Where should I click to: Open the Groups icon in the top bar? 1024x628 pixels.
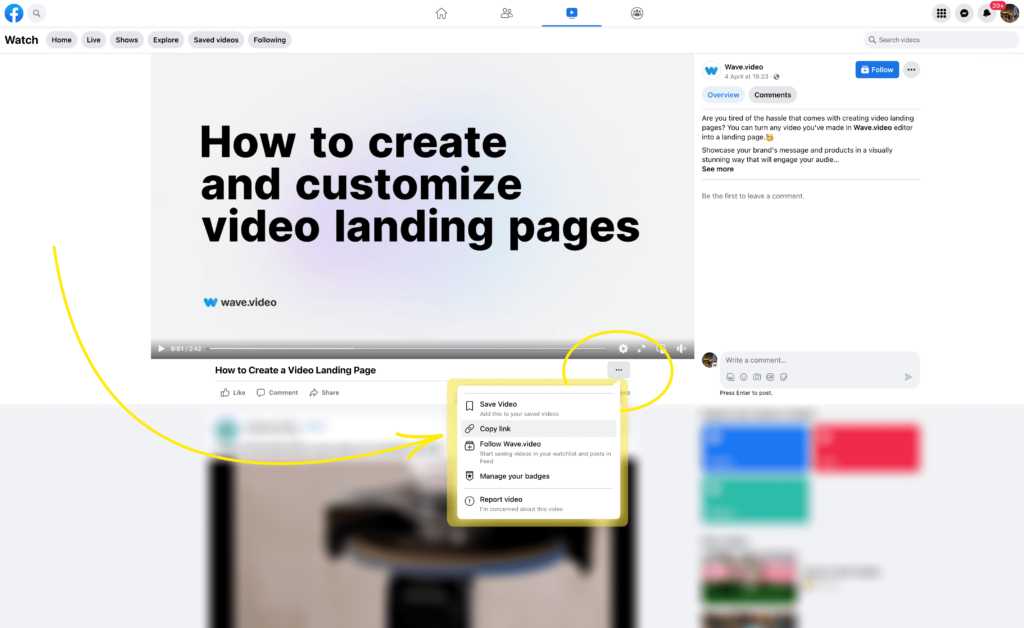coord(637,13)
